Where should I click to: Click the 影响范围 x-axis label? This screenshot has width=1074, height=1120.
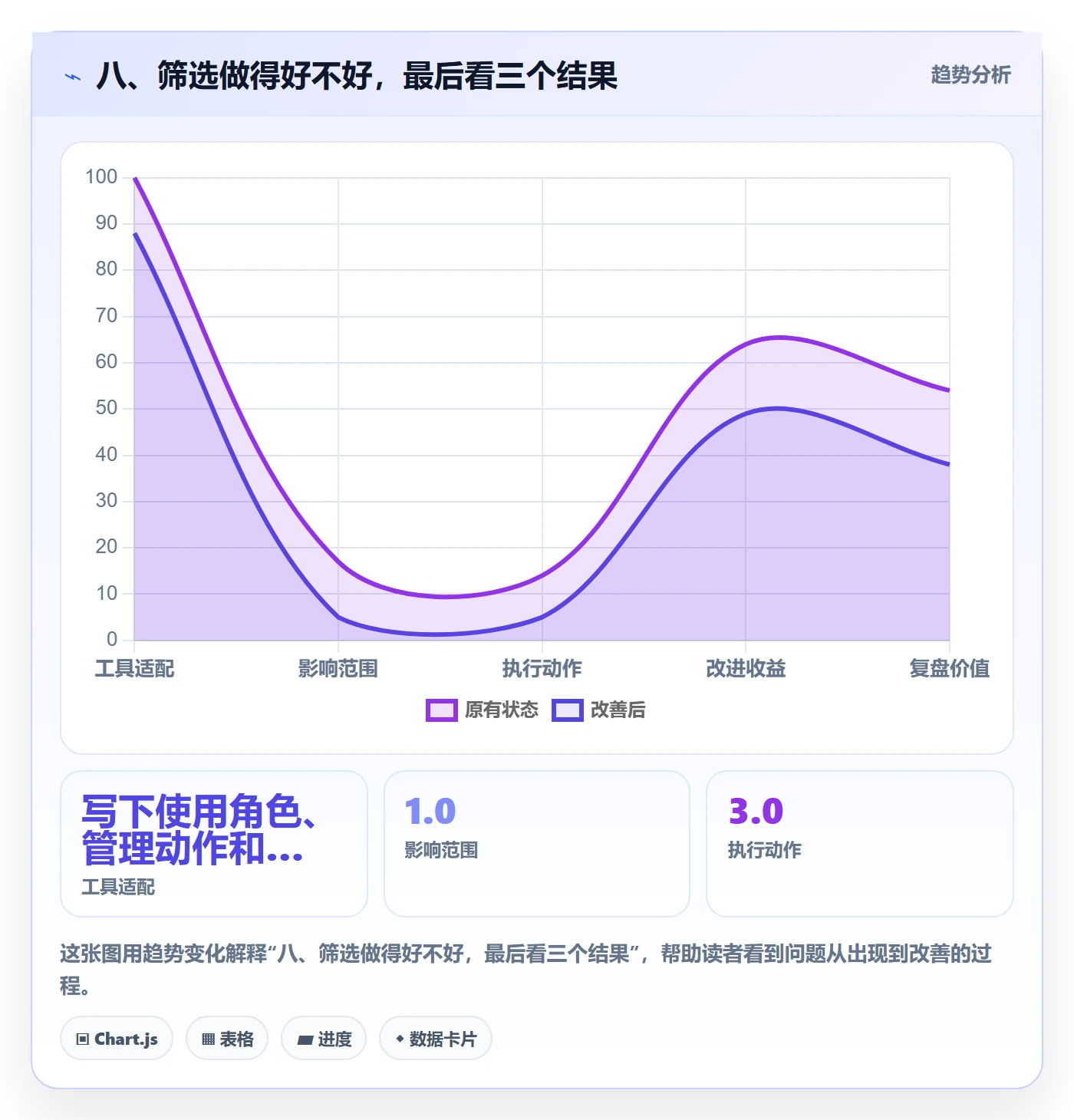coord(338,669)
